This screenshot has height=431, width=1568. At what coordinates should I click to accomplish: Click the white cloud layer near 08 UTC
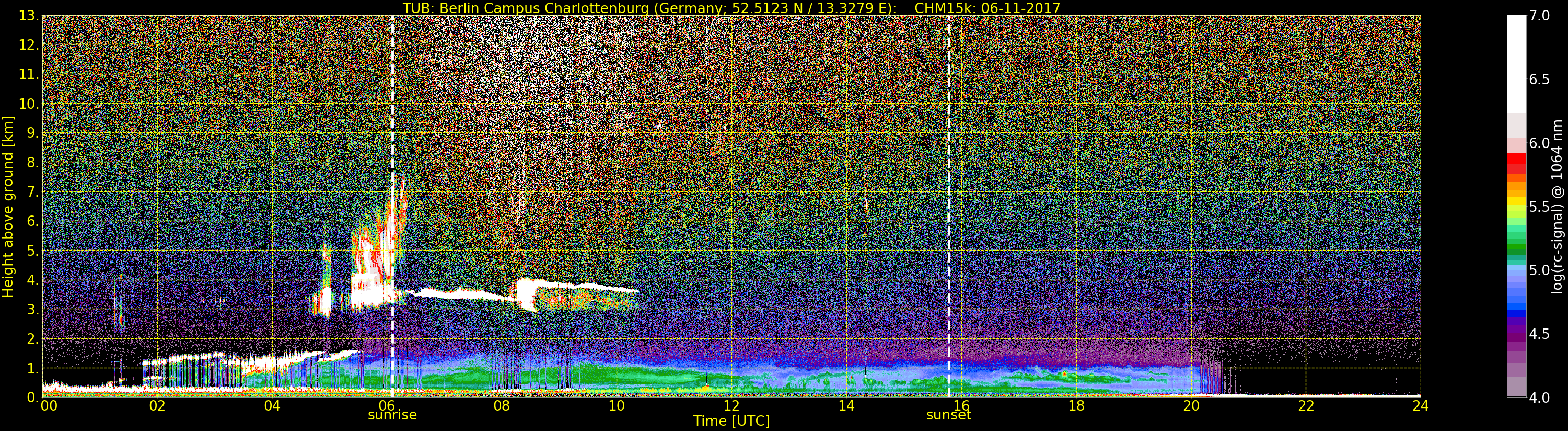525,291
